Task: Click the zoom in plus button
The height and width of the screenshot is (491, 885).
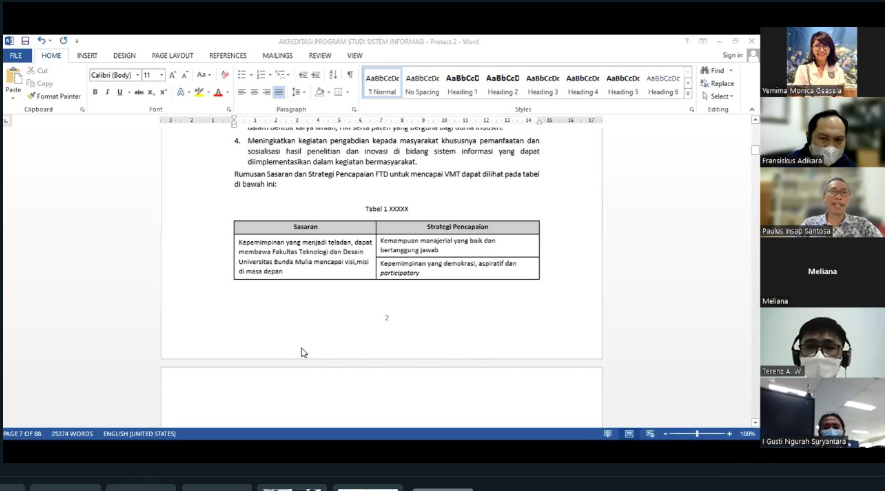Action: click(729, 433)
